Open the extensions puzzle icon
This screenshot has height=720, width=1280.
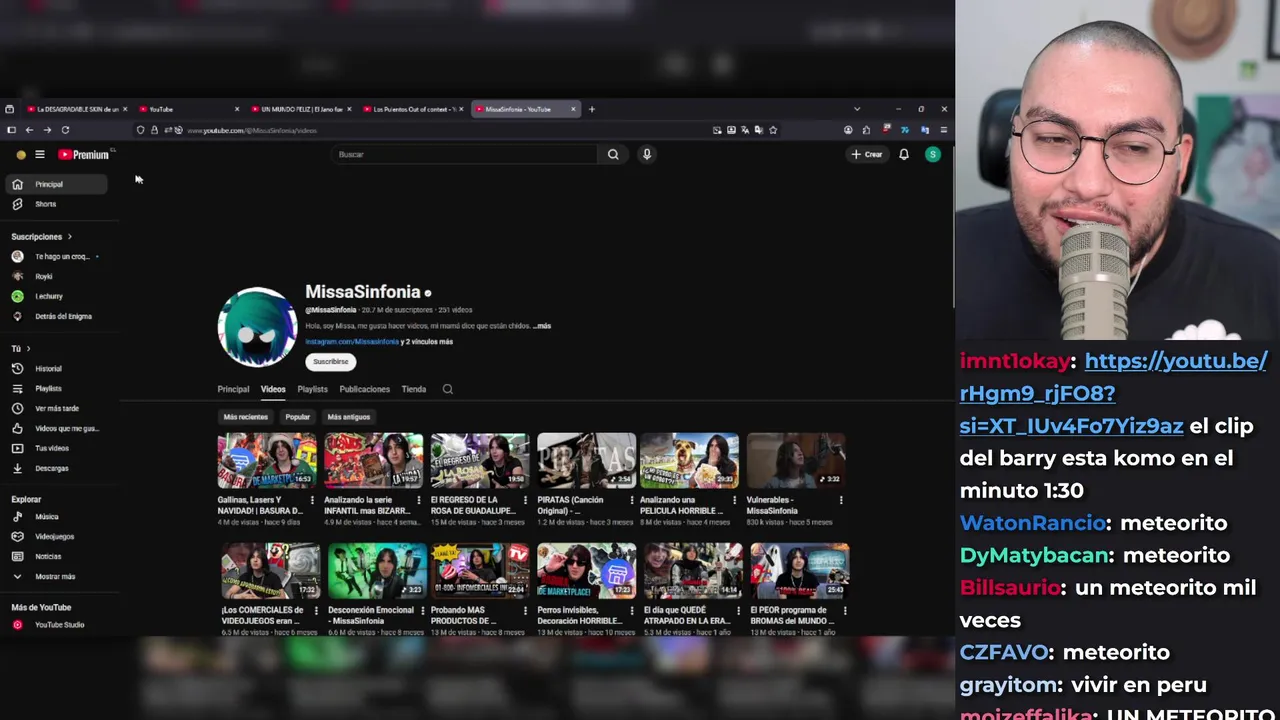[x=866, y=130]
